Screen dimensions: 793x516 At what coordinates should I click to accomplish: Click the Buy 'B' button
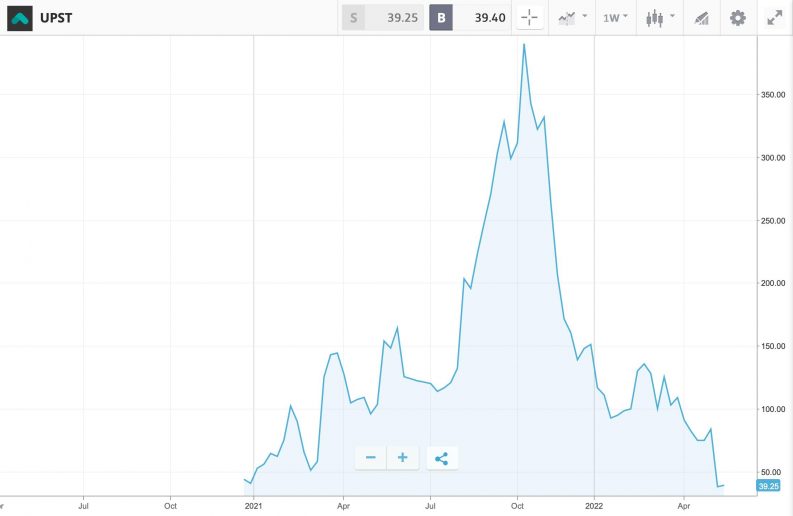pos(441,18)
